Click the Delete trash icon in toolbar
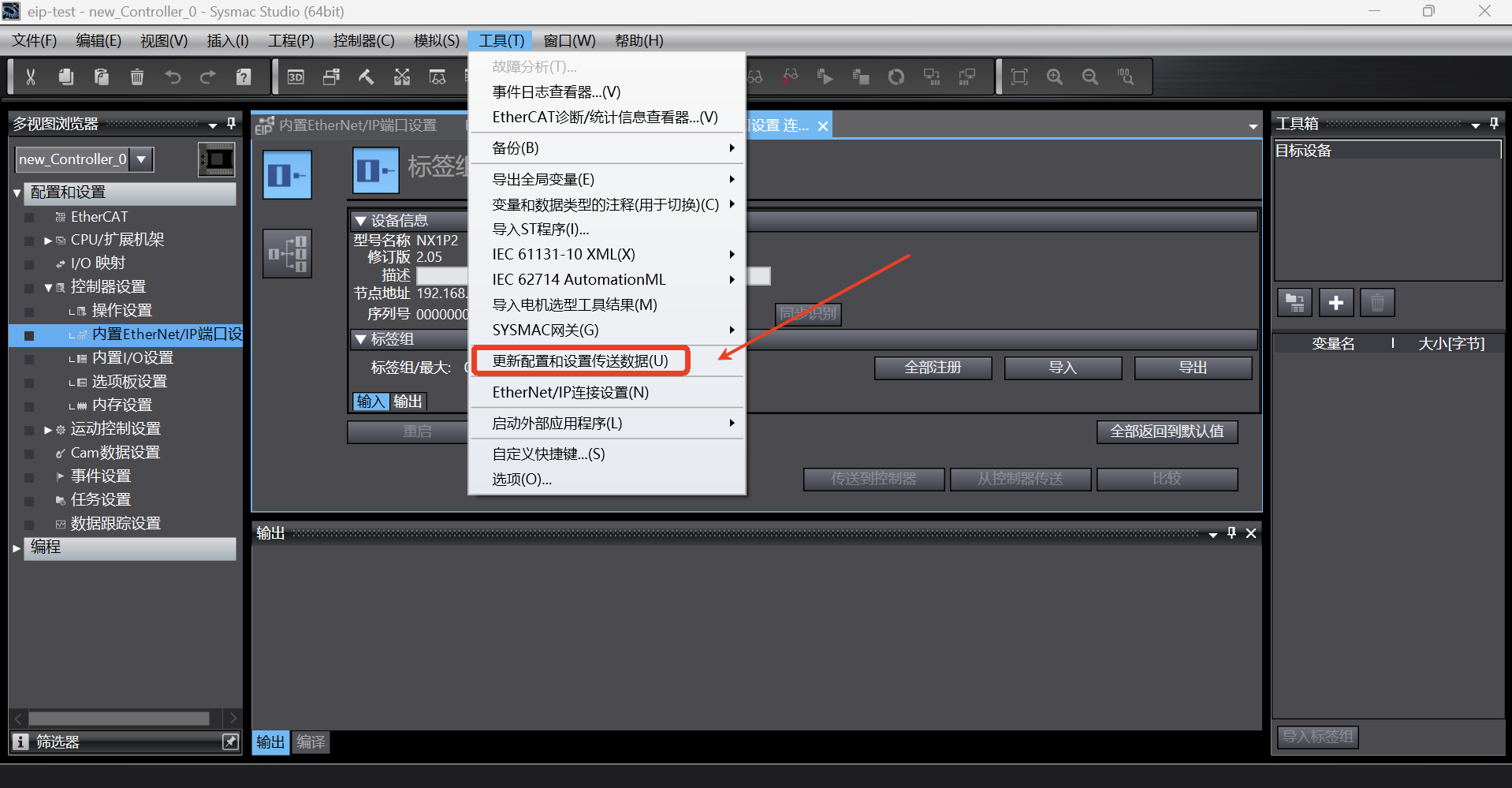The height and width of the screenshot is (788, 1512). point(137,77)
